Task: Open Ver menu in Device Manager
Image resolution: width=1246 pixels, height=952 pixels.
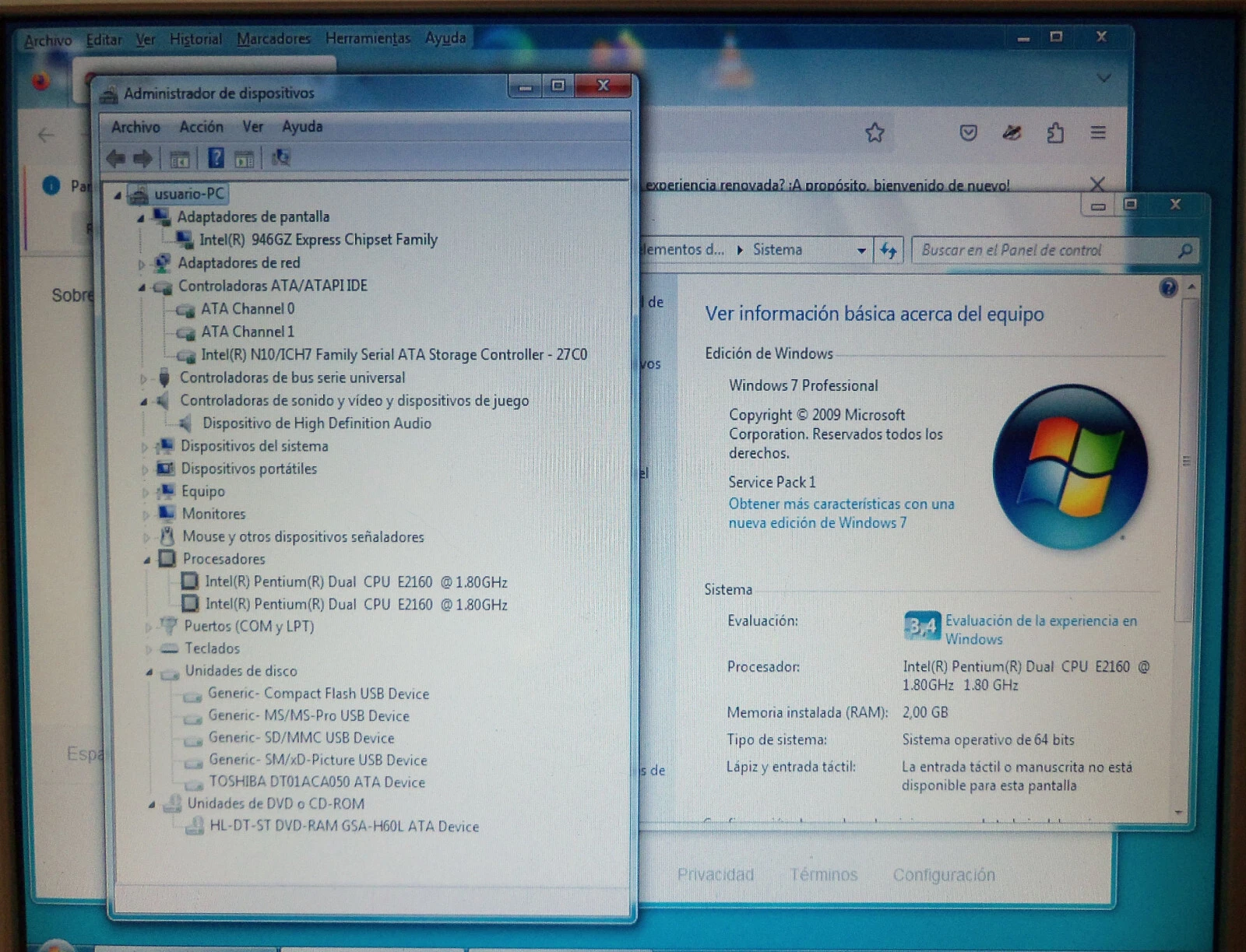Action: point(252,127)
